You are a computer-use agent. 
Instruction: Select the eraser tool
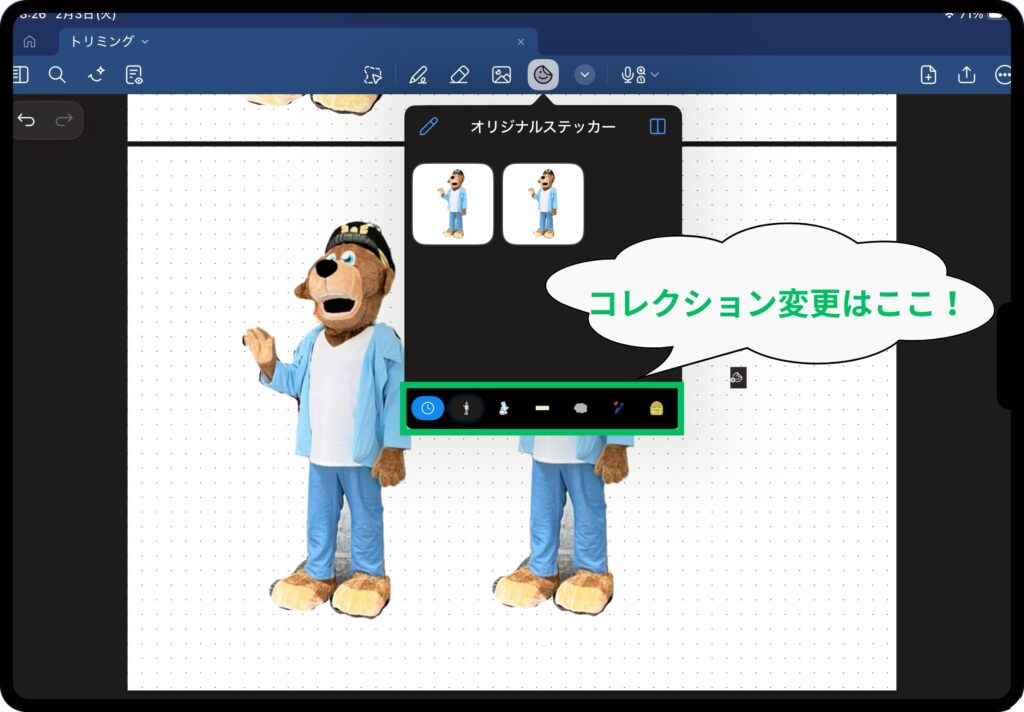point(459,75)
